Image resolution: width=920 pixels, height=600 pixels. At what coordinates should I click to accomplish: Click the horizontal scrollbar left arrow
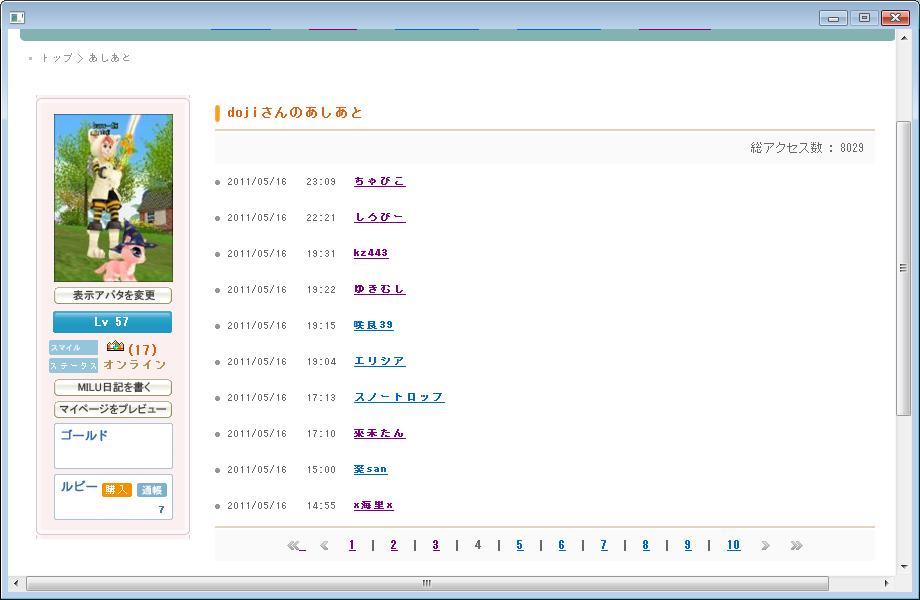click(x=16, y=583)
